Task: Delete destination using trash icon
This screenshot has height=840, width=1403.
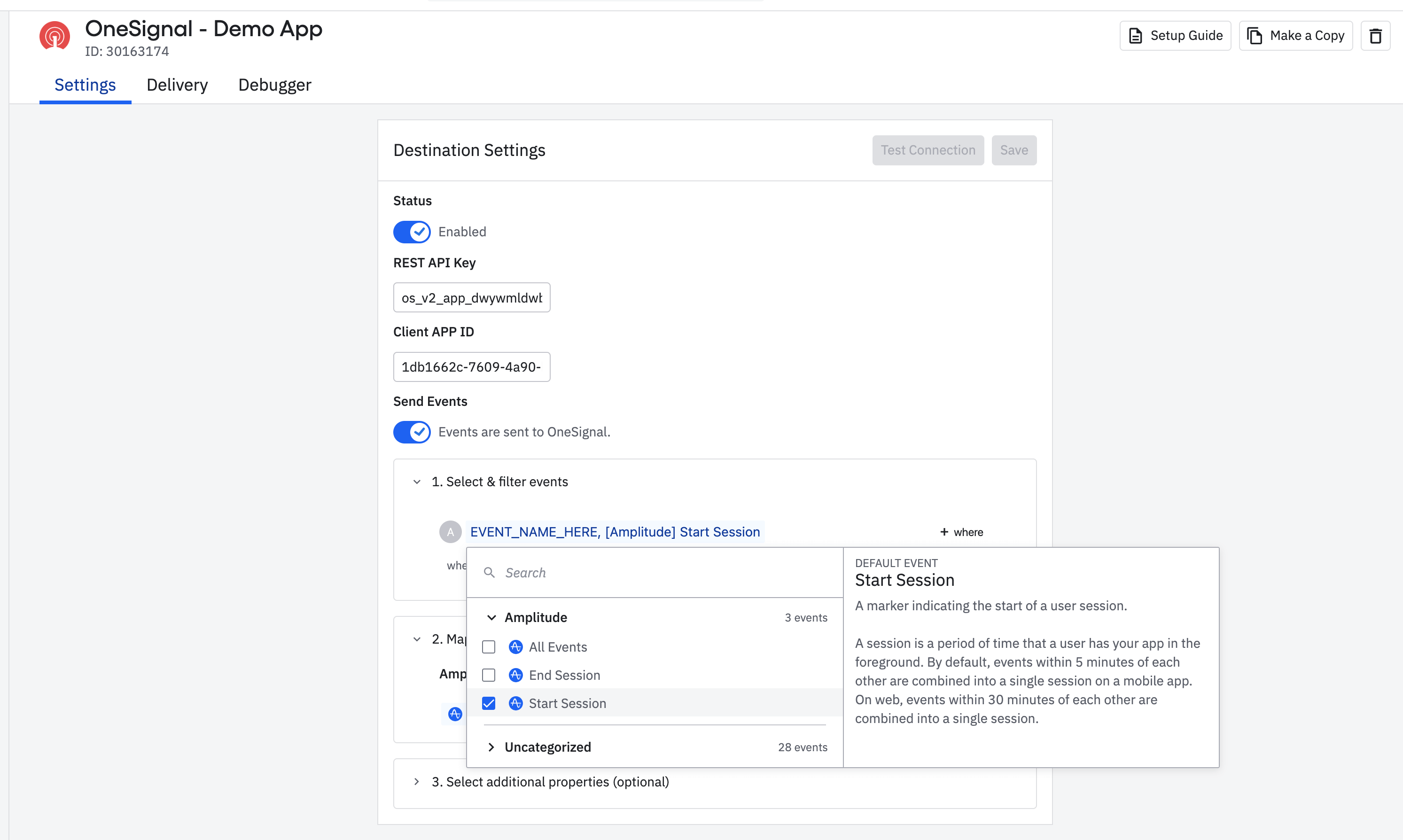Action: 1375,36
